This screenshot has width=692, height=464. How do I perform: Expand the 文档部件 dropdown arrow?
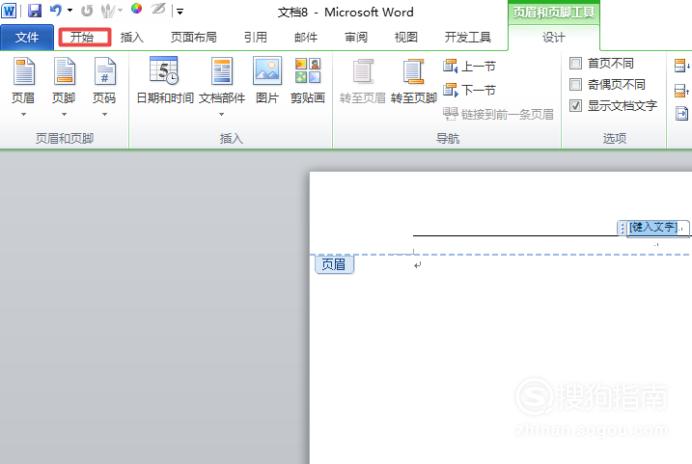(222, 114)
